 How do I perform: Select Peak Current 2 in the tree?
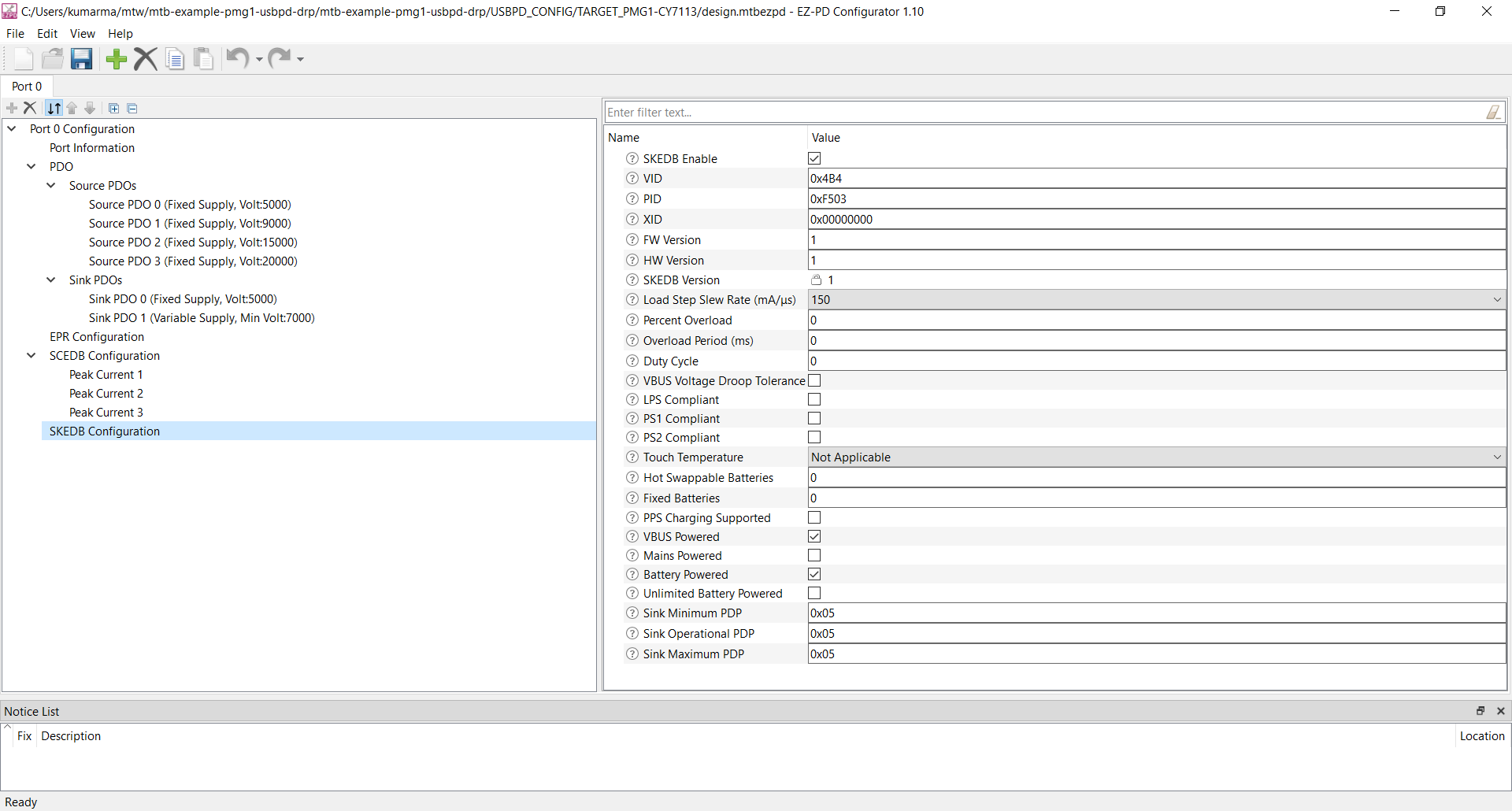tap(106, 394)
